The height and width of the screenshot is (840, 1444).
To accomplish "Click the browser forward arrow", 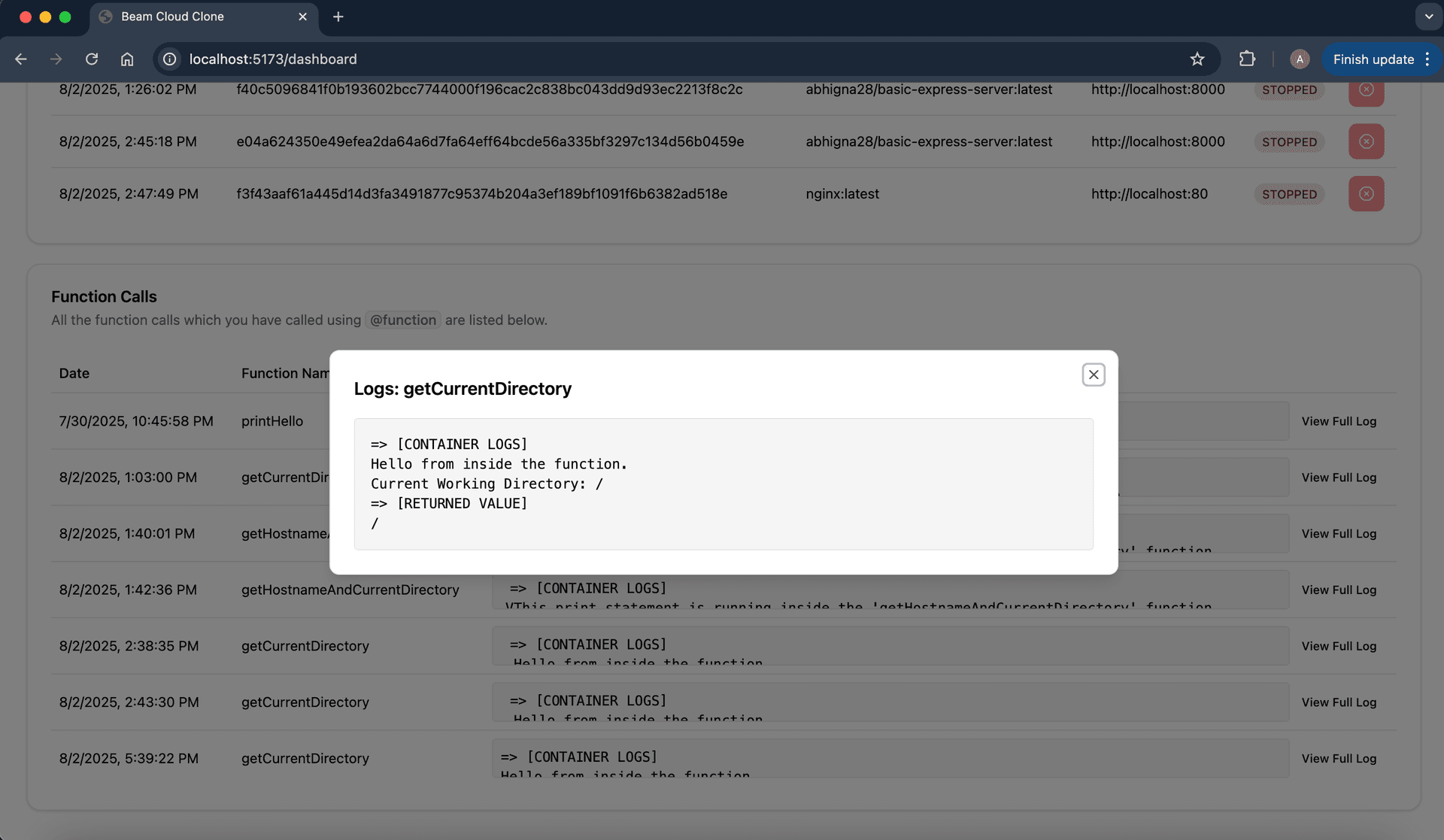I will point(56,59).
